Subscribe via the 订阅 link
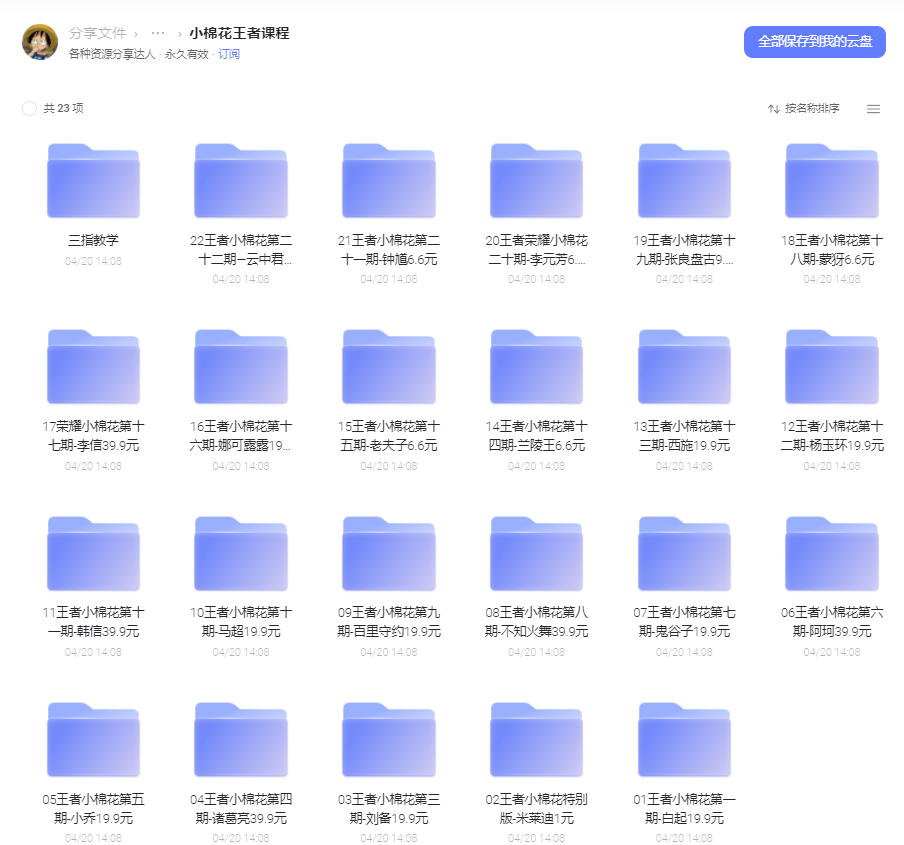Screen dimensions: 904x845 [x=229, y=54]
